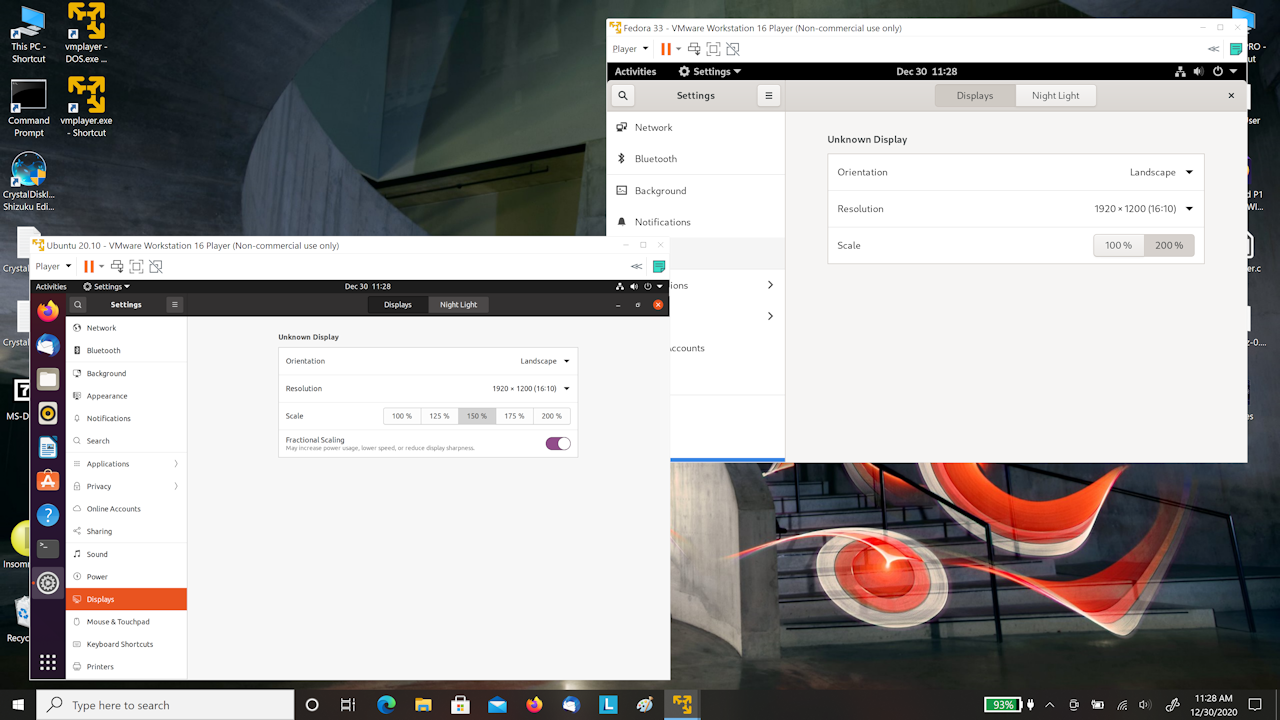
Task: Open Terminal from the Ubuntu dock
Action: tap(48, 548)
